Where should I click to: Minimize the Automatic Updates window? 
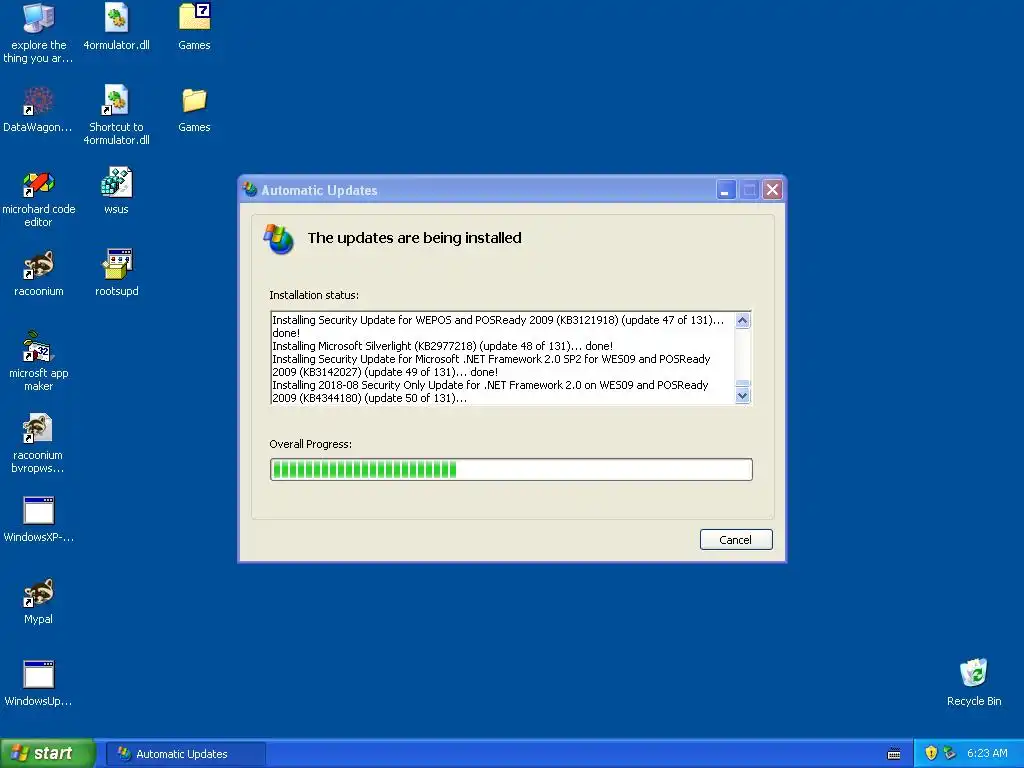pyautogui.click(x=726, y=190)
